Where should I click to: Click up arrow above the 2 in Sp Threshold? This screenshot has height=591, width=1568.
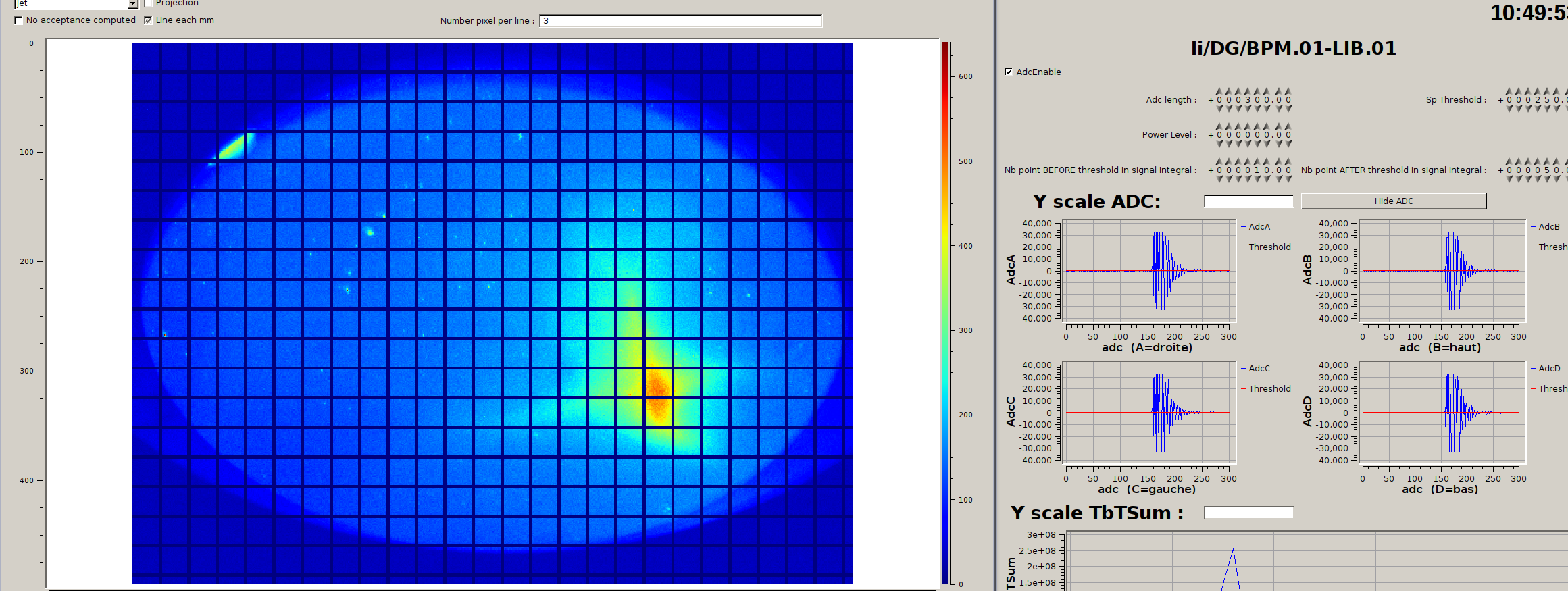click(1538, 91)
